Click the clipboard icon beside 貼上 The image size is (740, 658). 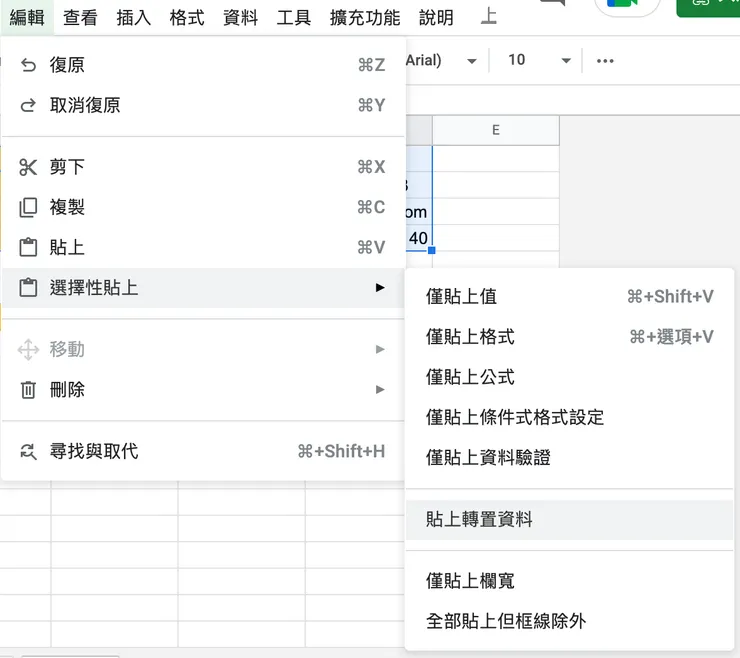pos(28,247)
